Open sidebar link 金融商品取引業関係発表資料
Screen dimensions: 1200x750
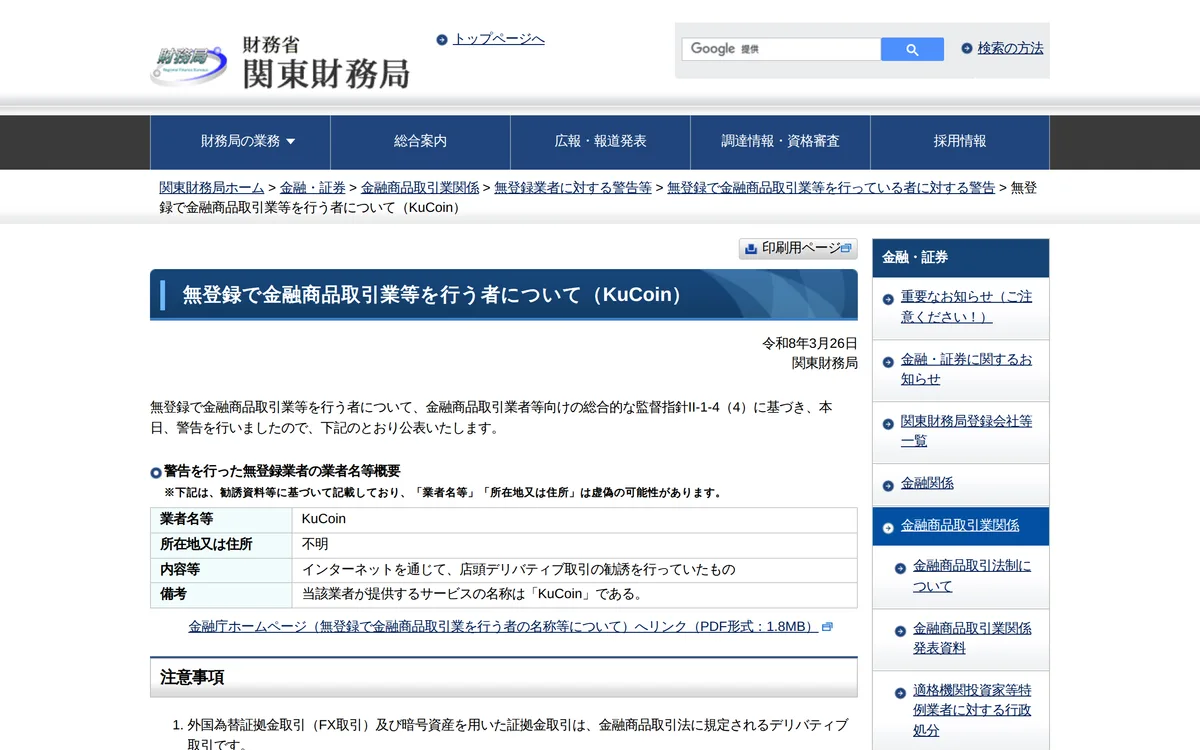coord(972,638)
